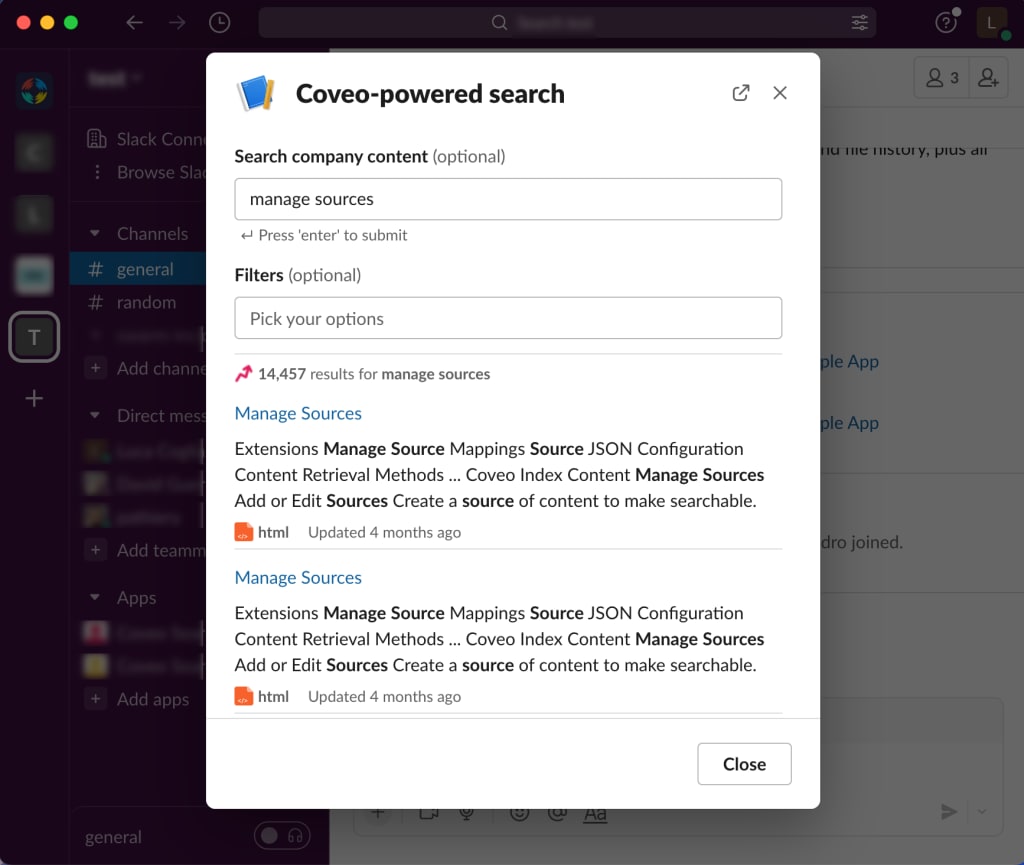Open modal in new window icon
Viewport: 1024px width, 865px height.
click(740, 93)
